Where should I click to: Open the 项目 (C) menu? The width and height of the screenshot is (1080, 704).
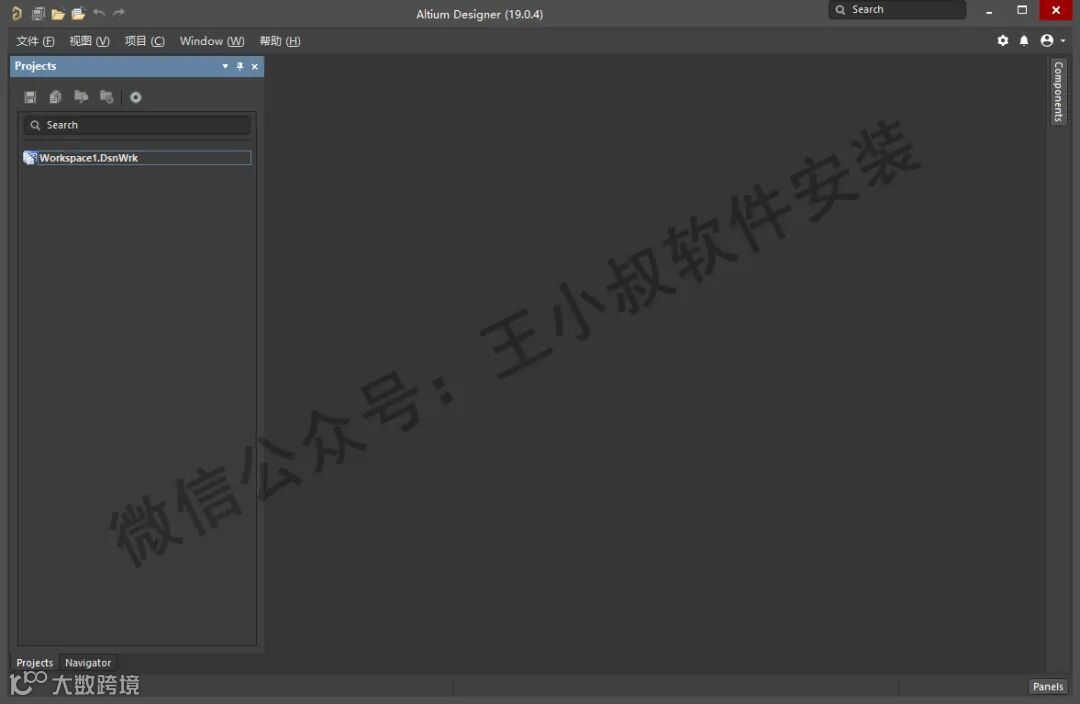point(145,41)
